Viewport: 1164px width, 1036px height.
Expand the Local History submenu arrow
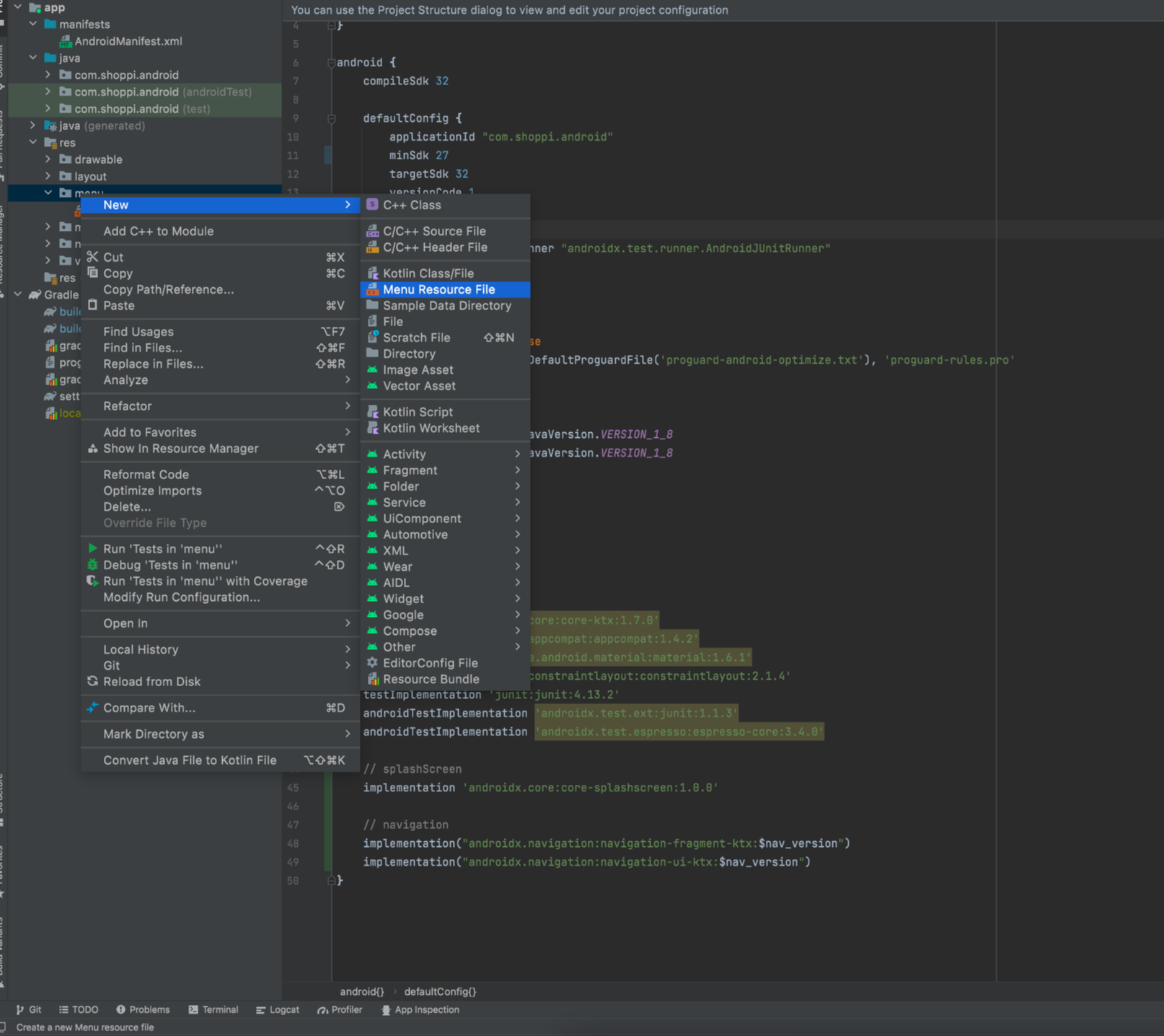click(x=348, y=649)
